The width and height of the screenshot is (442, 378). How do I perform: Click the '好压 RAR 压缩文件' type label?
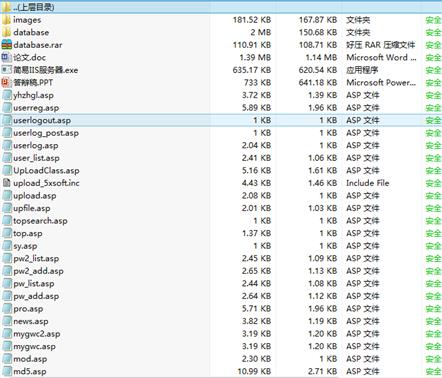point(381,45)
